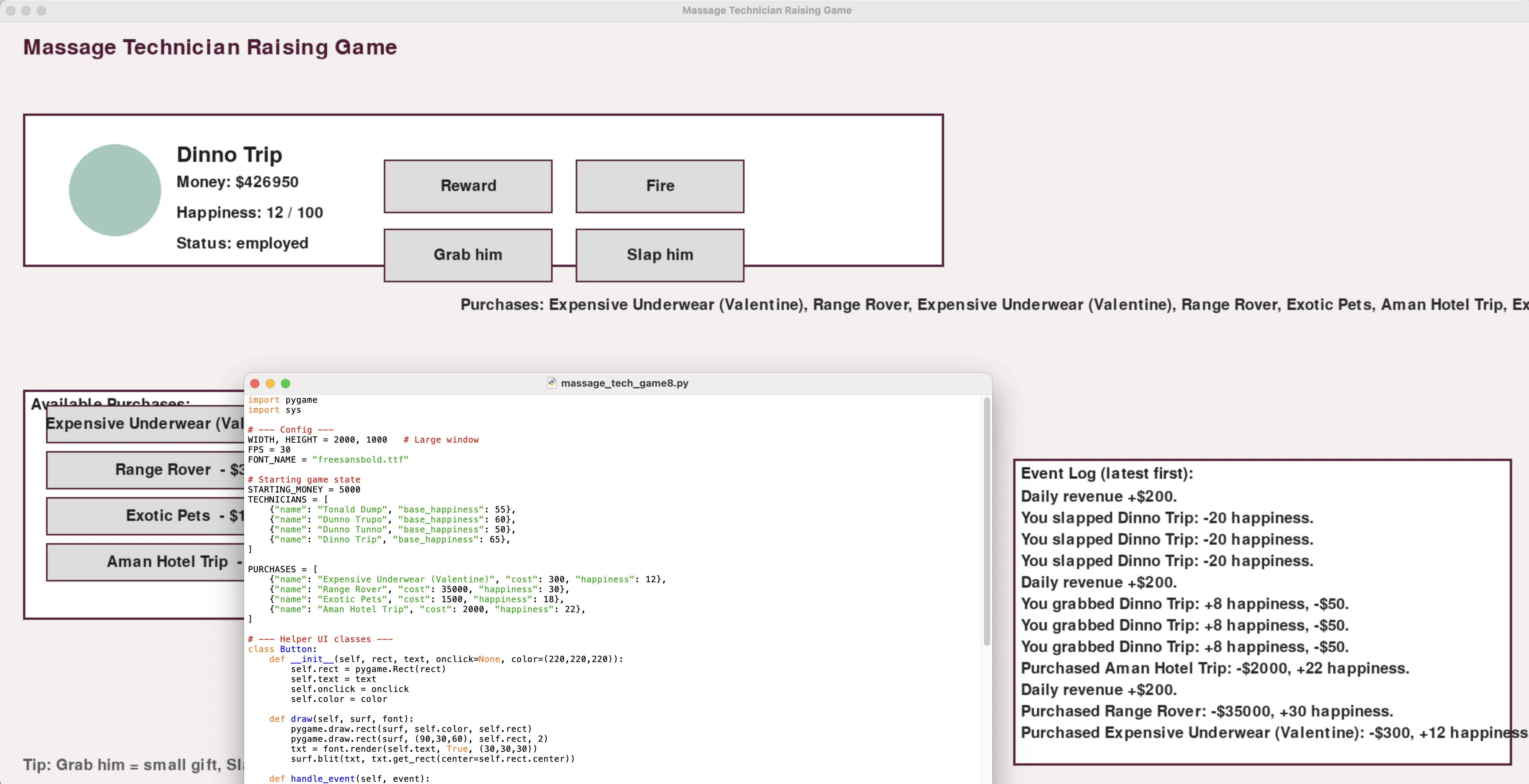The height and width of the screenshot is (784, 1529).
Task: Click the Reward button
Action: (x=468, y=186)
